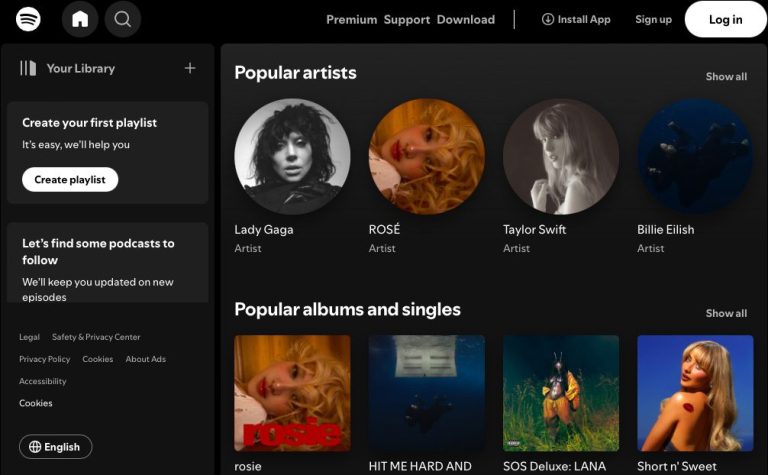This screenshot has width=768, height=475.
Task: Click the Popular artists heading
Action: coord(295,72)
